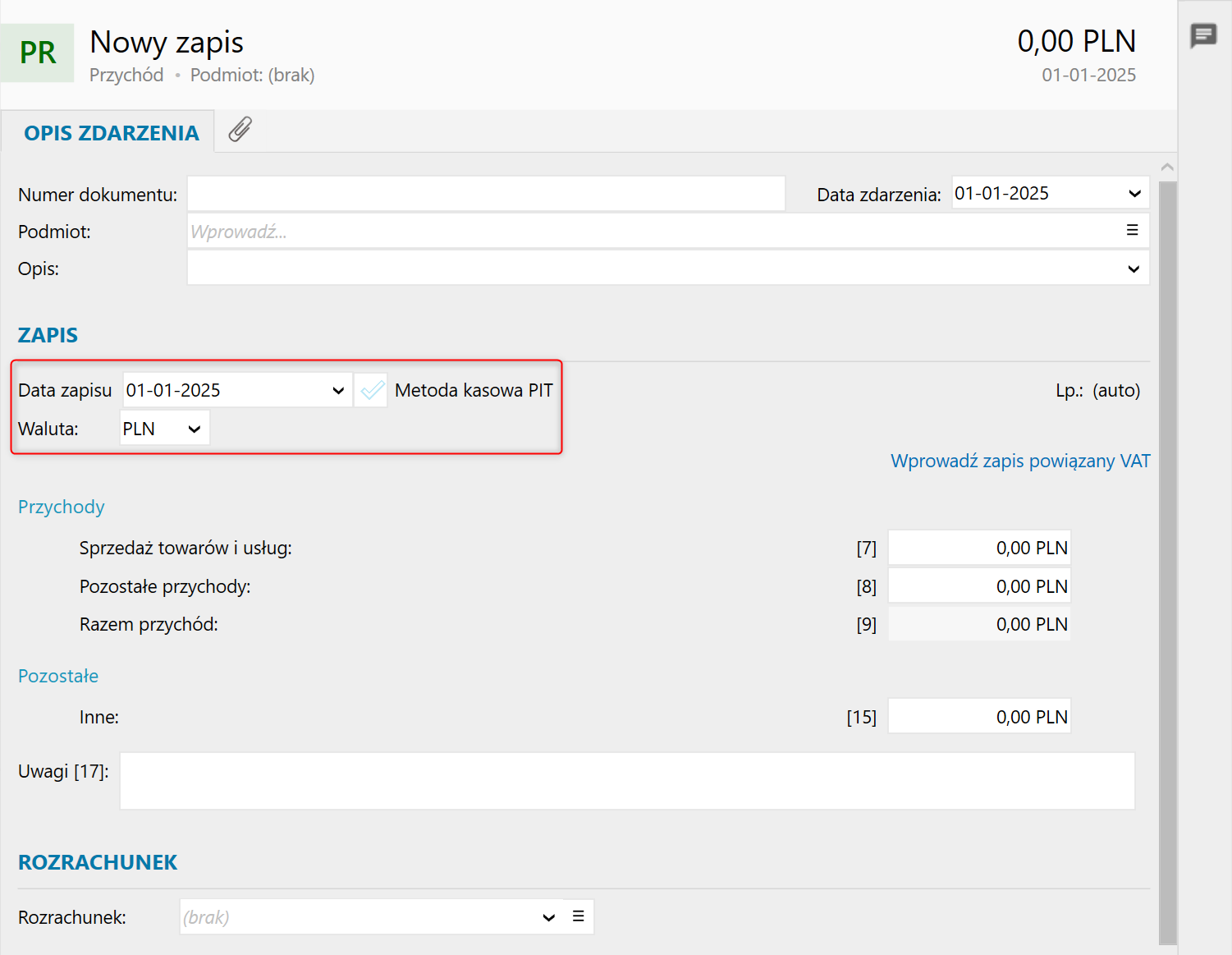Focus the Podmiot search field
This screenshot has height=955, width=1232.
tap(648, 232)
